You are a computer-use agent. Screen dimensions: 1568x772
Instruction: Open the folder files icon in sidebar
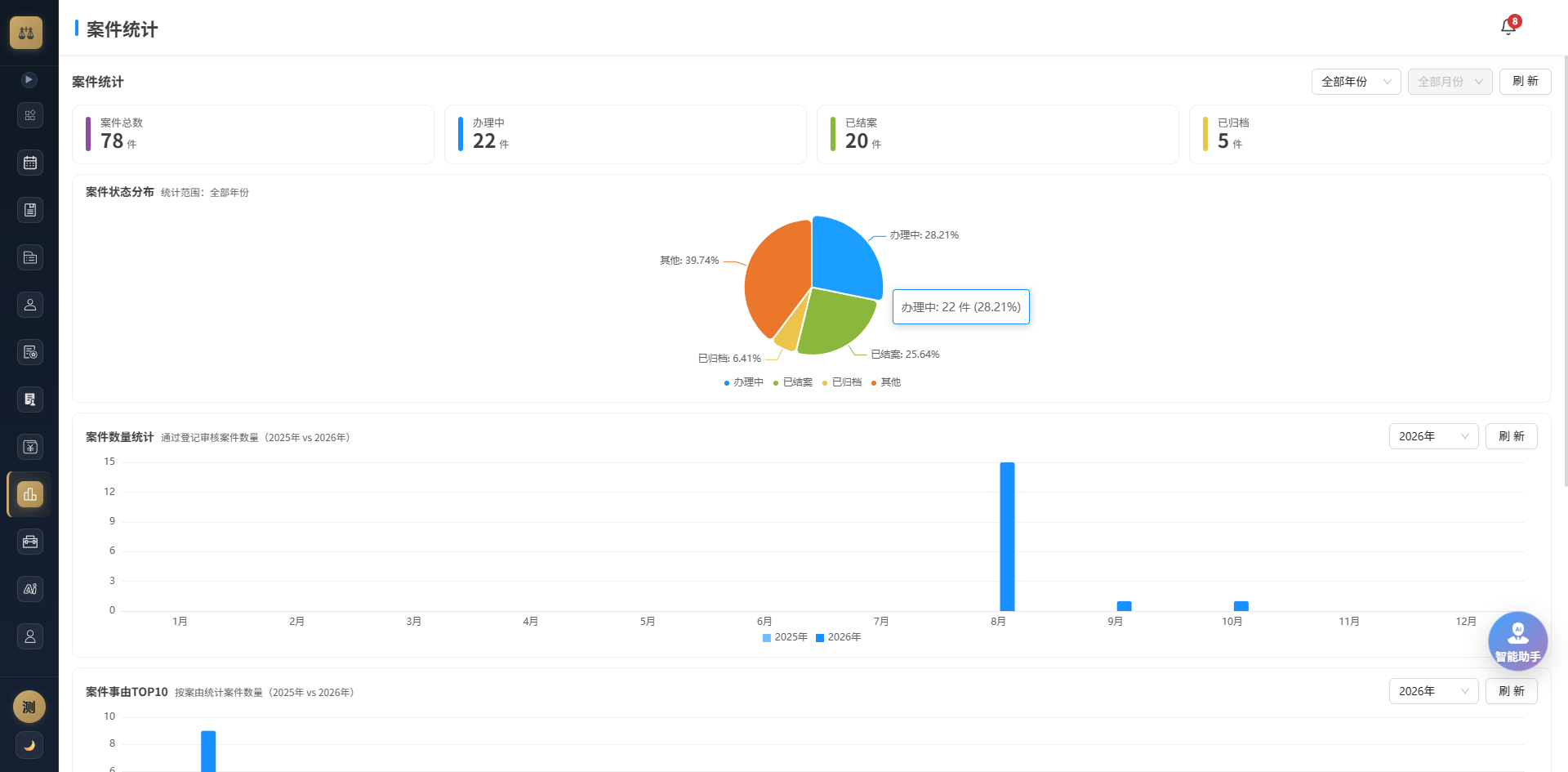click(x=30, y=257)
